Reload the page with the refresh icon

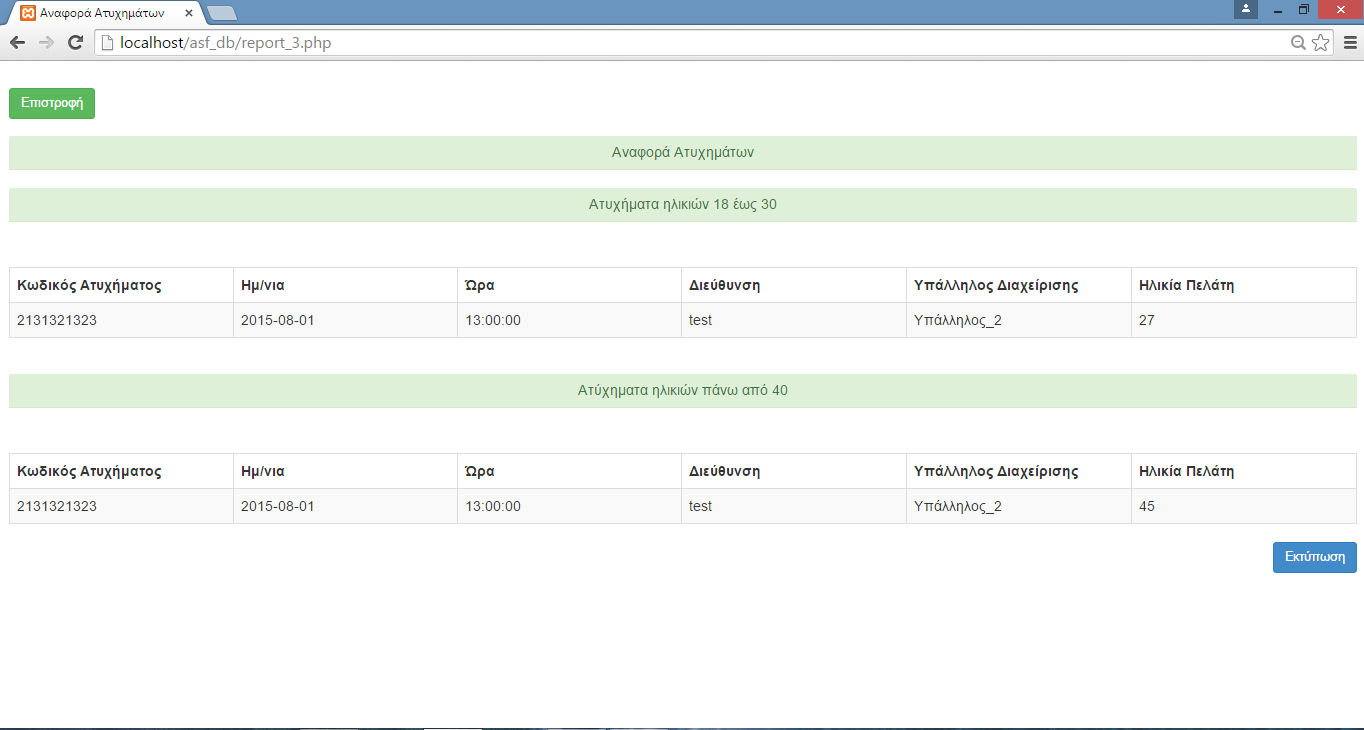(75, 43)
